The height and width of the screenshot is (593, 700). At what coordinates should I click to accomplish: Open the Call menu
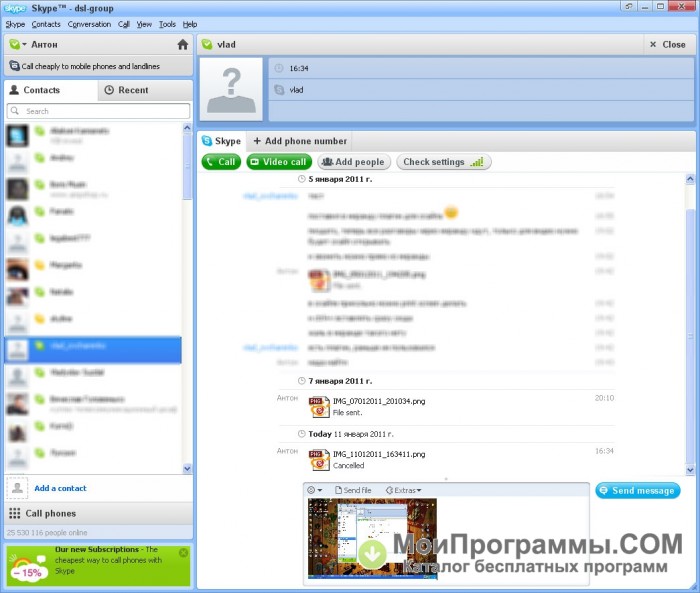pos(124,24)
